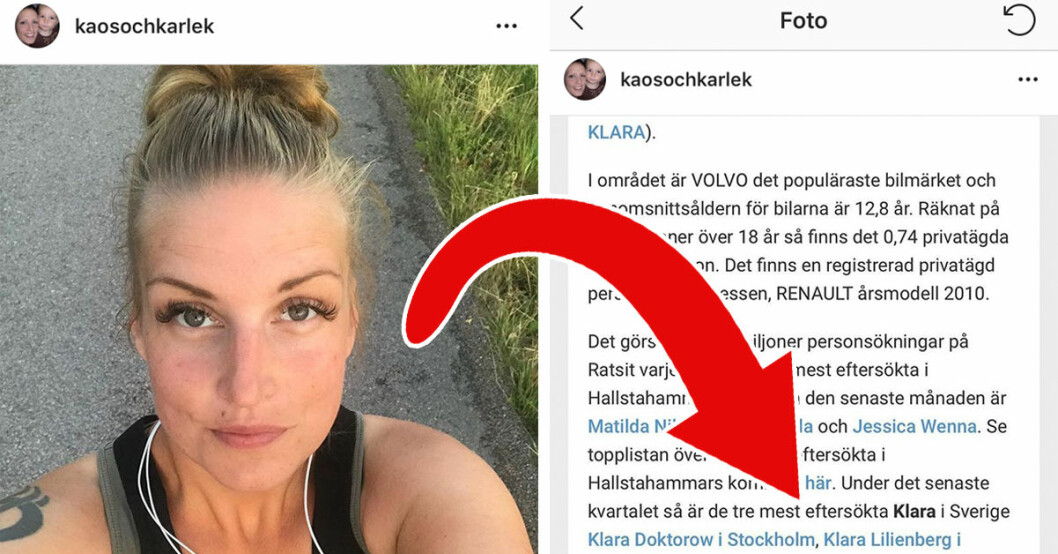
Task: Open the three-dot menu on right post
Action: [x=1028, y=80]
